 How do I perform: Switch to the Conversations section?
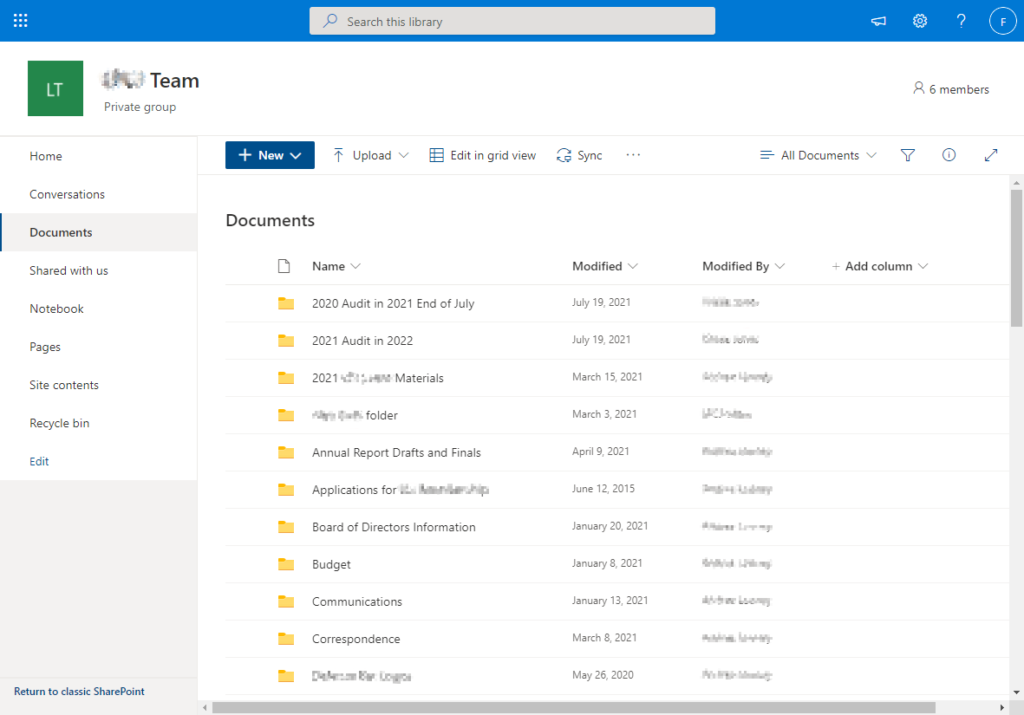point(67,194)
